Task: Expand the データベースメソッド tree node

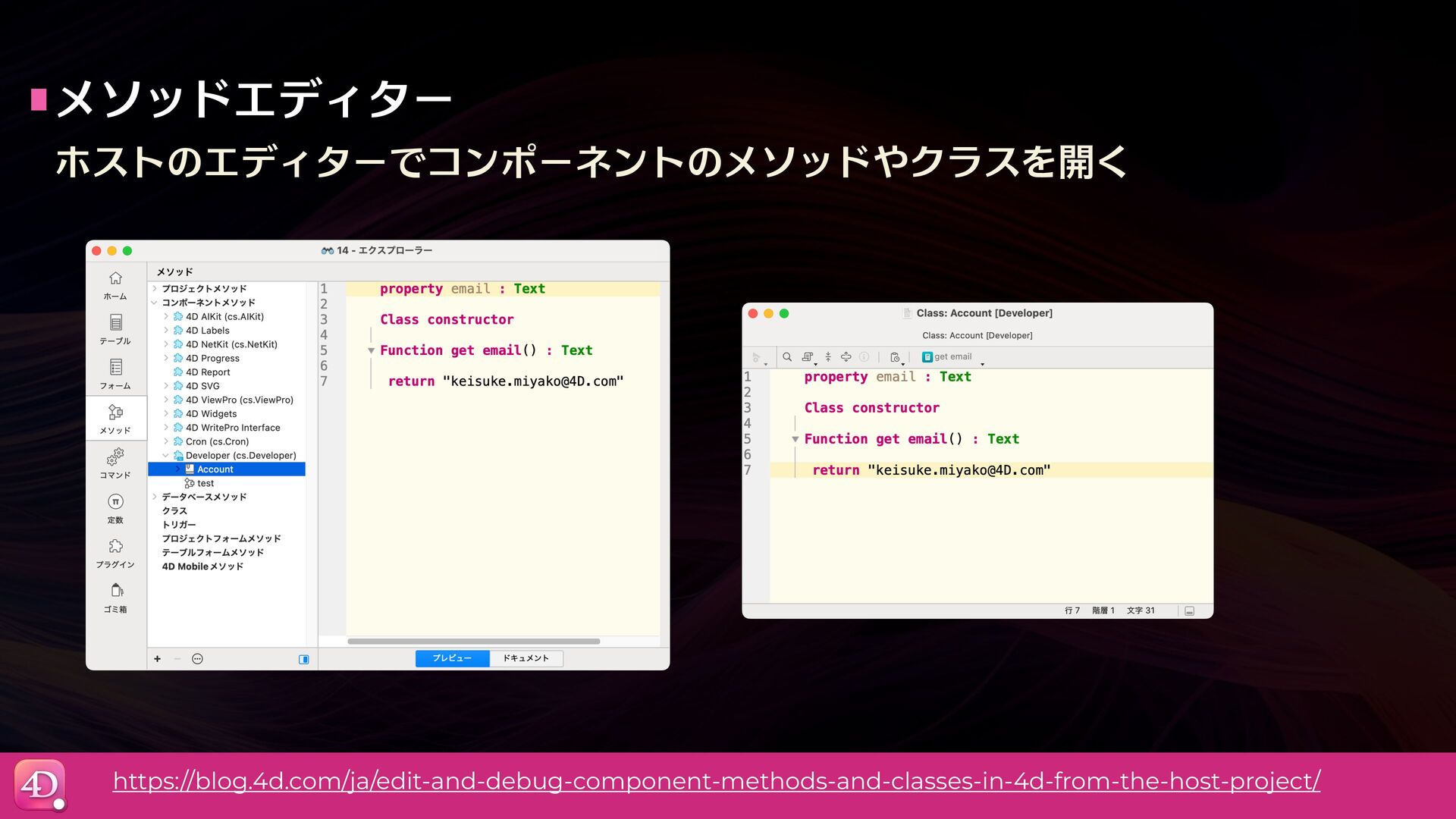Action: tap(155, 497)
